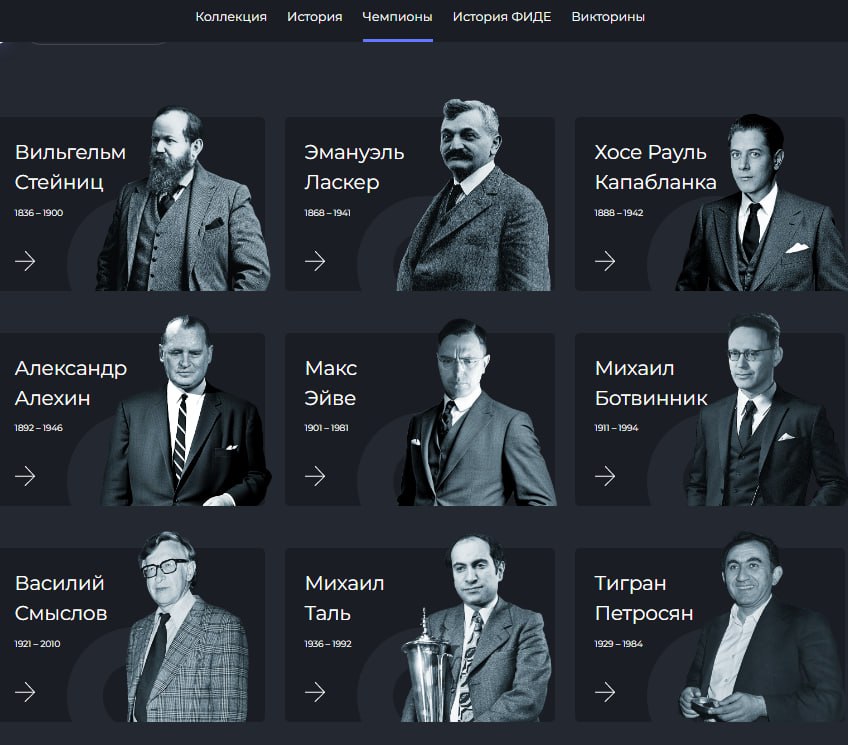Click Эмануэль Ласкер's portrait photo

[474, 195]
